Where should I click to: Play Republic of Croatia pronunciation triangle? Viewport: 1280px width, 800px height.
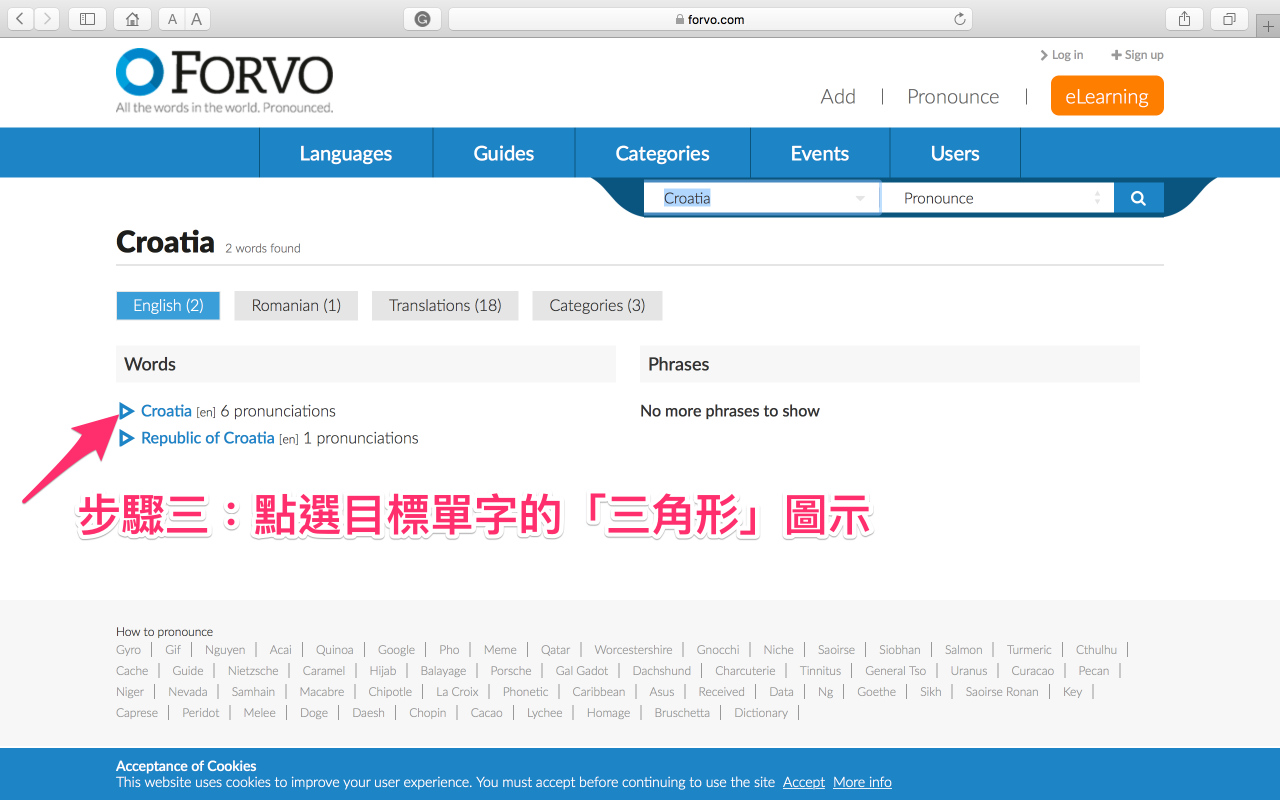[126, 438]
